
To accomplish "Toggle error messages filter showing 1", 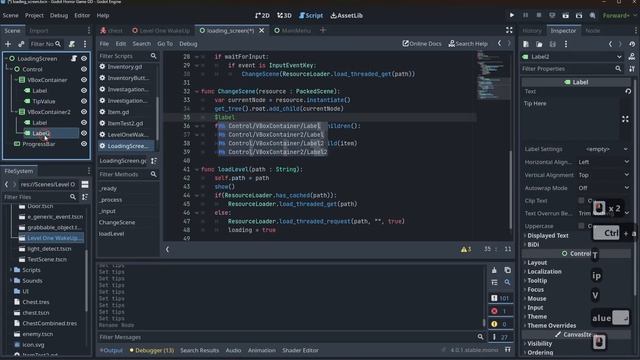I will point(500,311).
